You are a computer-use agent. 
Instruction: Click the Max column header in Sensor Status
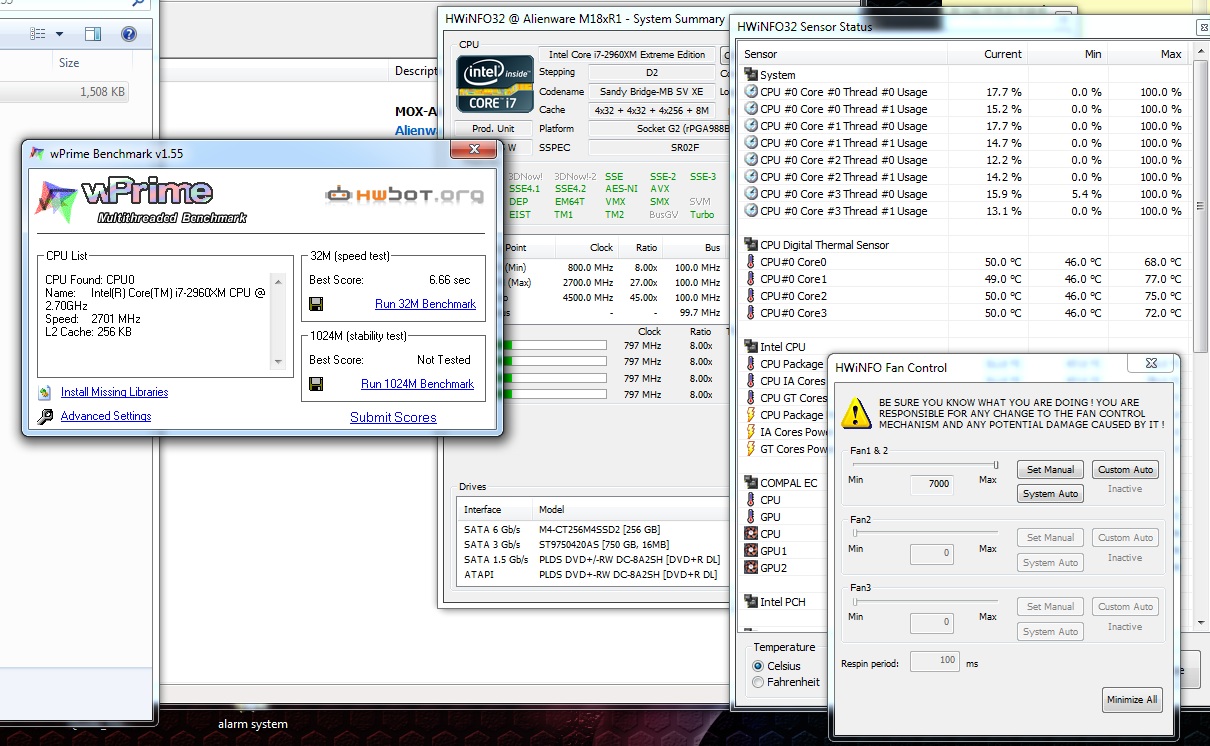(1148, 54)
